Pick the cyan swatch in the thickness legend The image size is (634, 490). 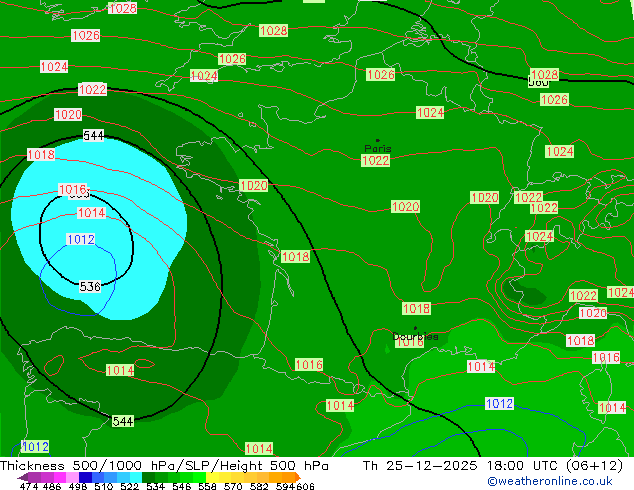tap(136, 477)
